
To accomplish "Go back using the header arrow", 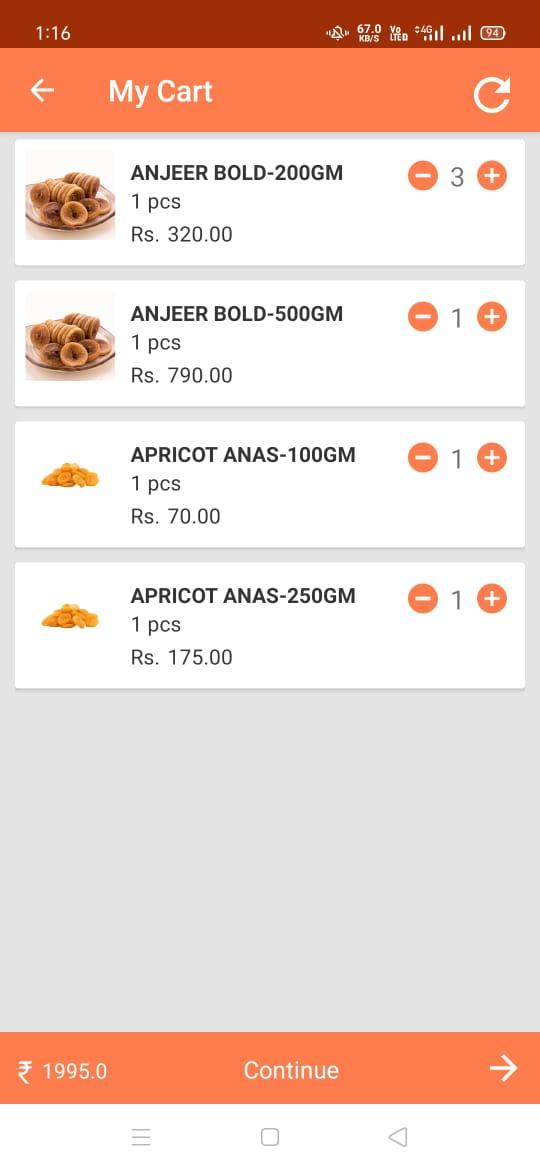I will (x=43, y=90).
